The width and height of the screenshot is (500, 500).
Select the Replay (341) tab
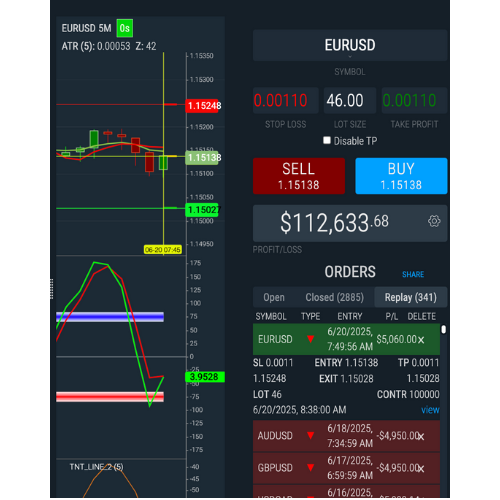[411, 297]
